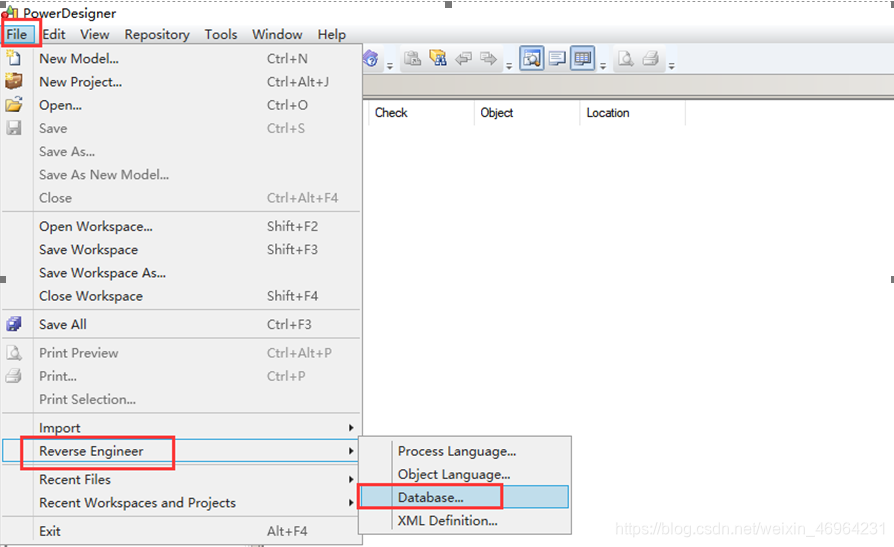Open the Edit menu
Screen dimensions: 894x547
pyautogui.click(x=54, y=35)
